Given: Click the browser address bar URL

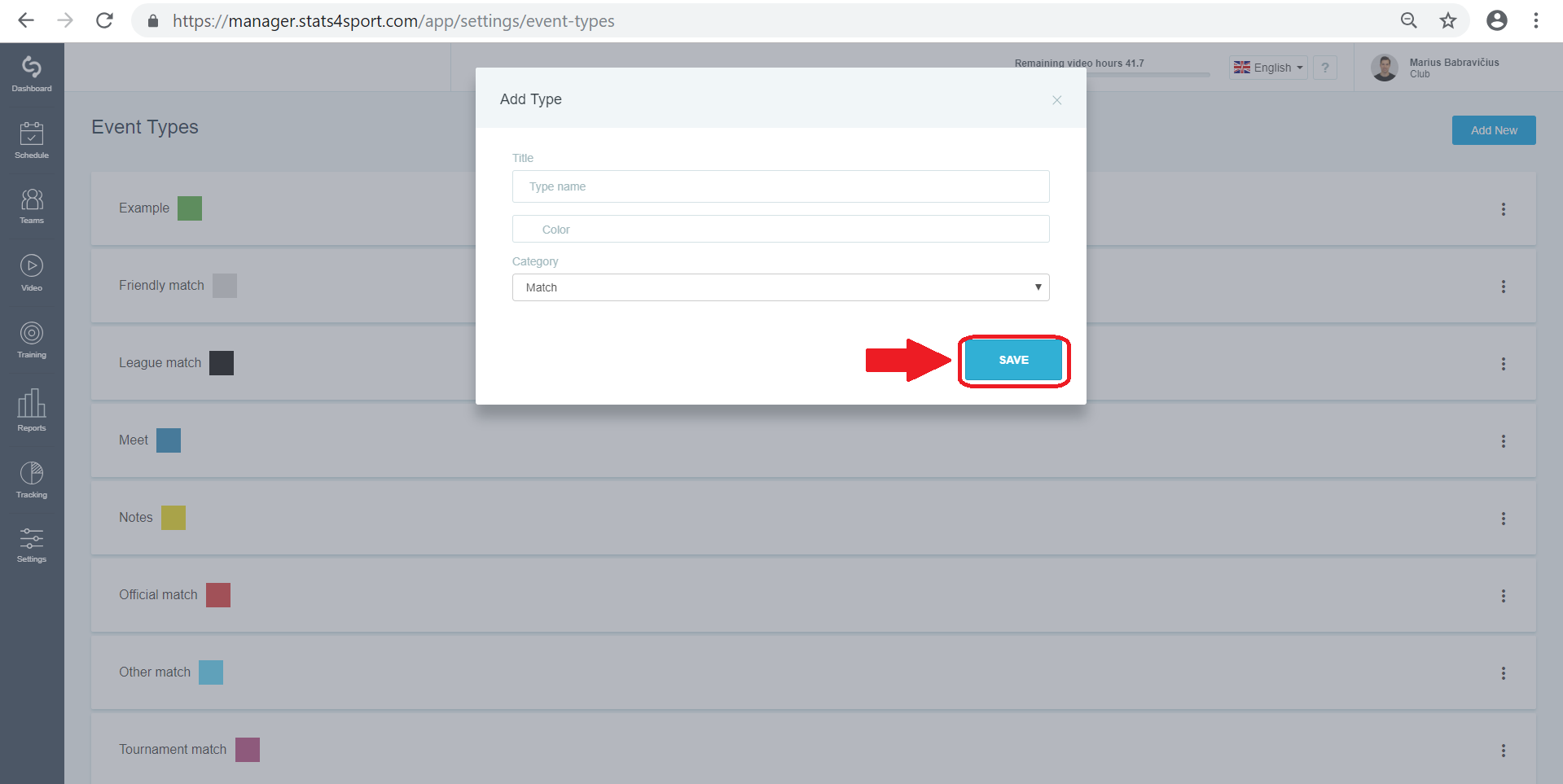Looking at the screenshot, I should click(x=393, y=21).
